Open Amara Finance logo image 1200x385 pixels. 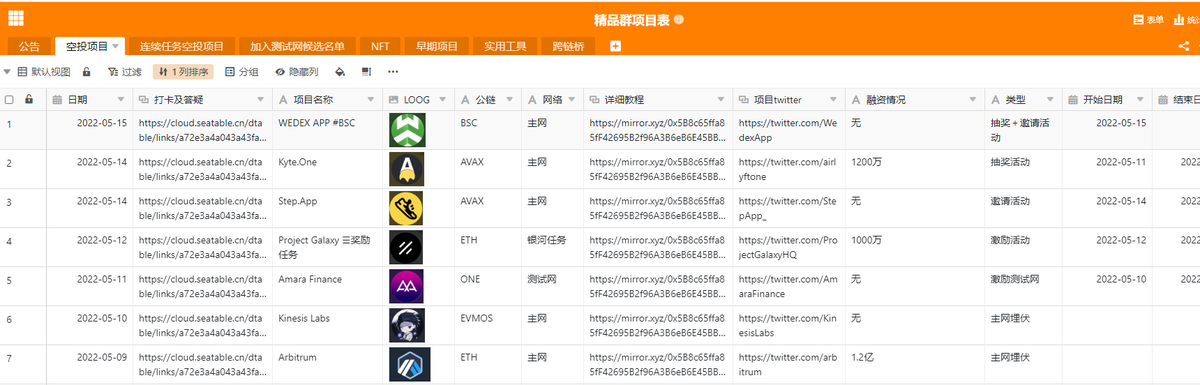coord(407,286)
